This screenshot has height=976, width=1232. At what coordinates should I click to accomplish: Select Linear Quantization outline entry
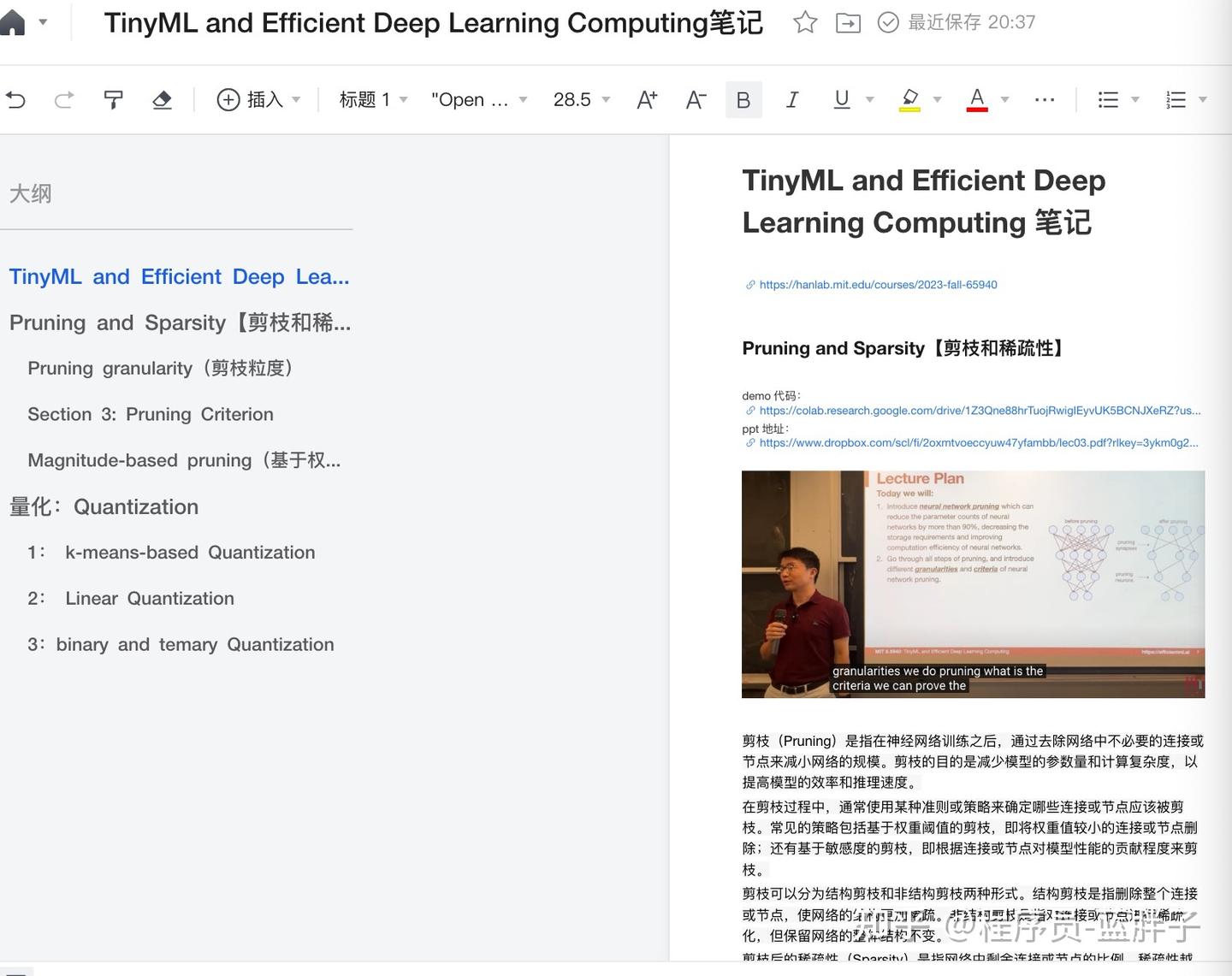click(131, 599)
